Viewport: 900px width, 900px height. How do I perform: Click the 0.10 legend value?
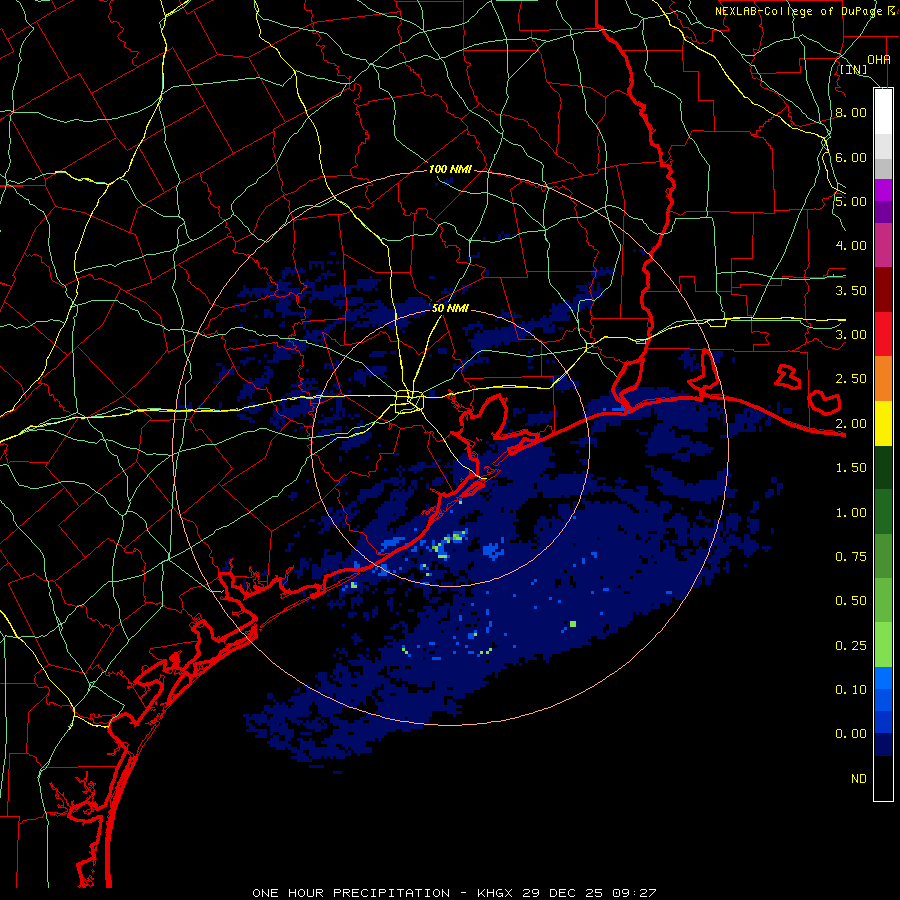click(851, 690)
